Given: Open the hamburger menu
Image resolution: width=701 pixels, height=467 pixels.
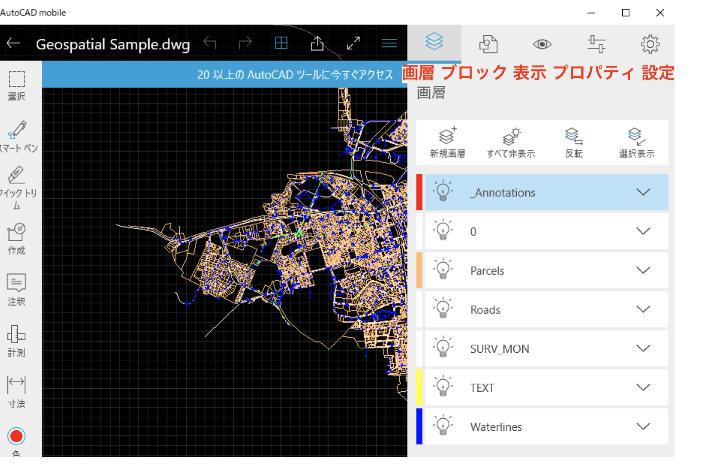Looking at the screenshot, I should coord(389,43).
